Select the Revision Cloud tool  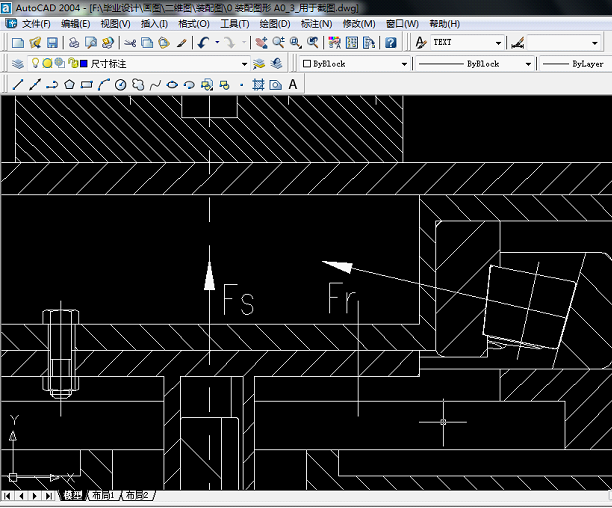[138, 84]
